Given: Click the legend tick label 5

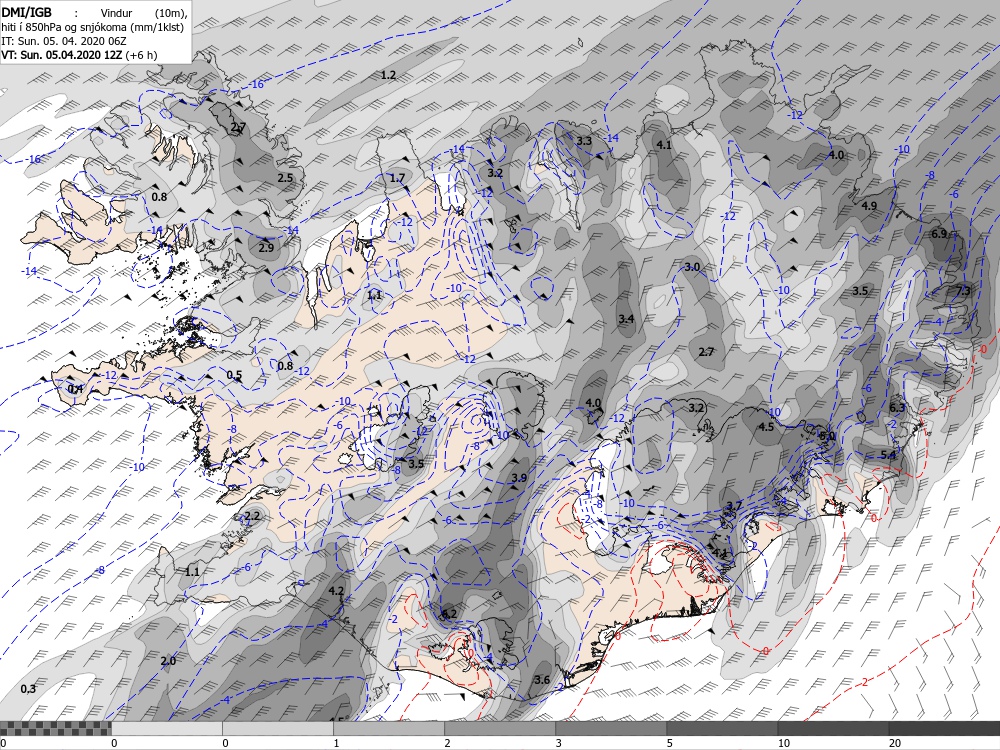Looking at the screenshot, I should coord(670,743).
